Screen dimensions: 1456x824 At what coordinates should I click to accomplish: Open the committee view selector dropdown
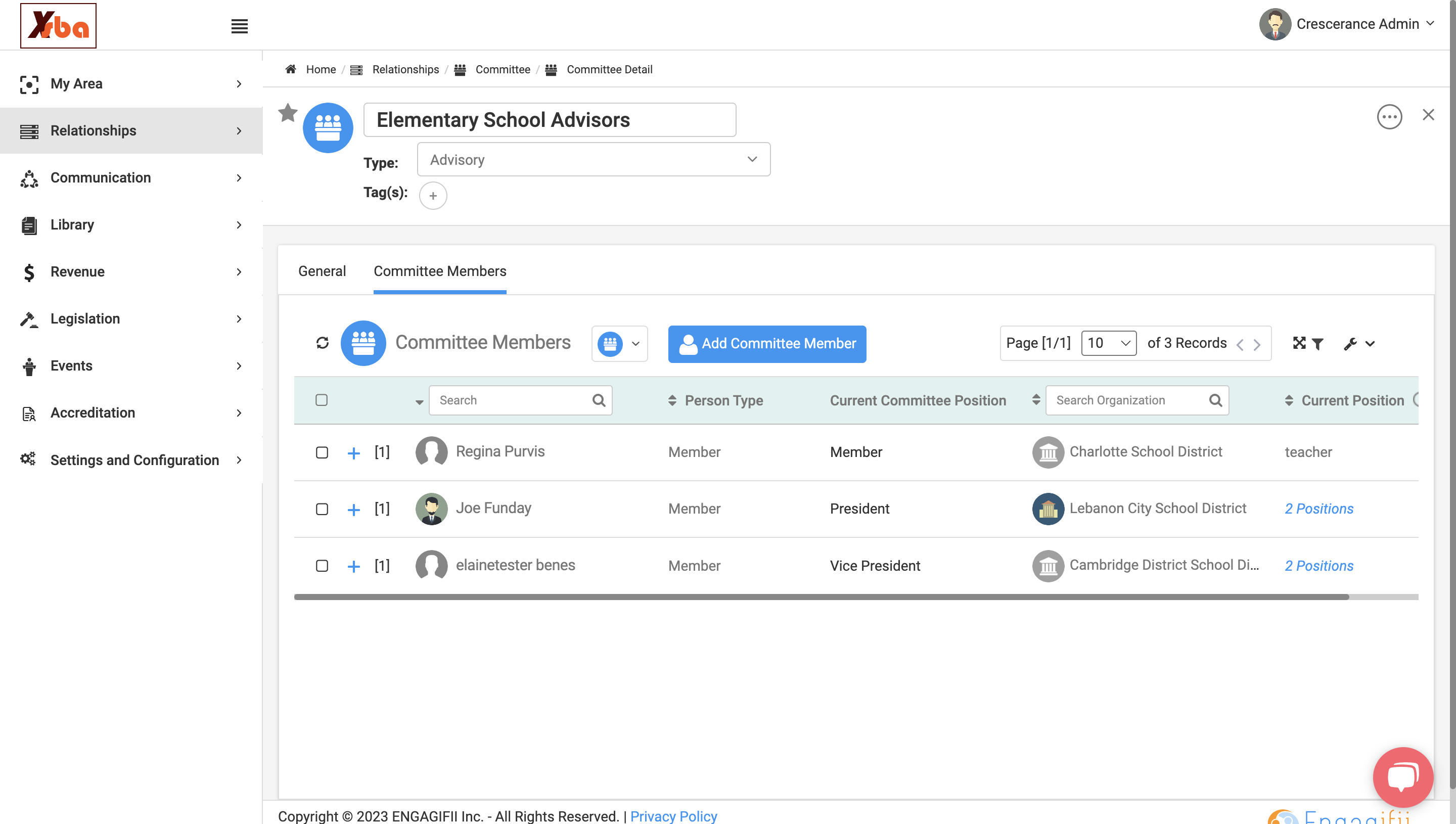pyautogui.click(x=620, y=344)
